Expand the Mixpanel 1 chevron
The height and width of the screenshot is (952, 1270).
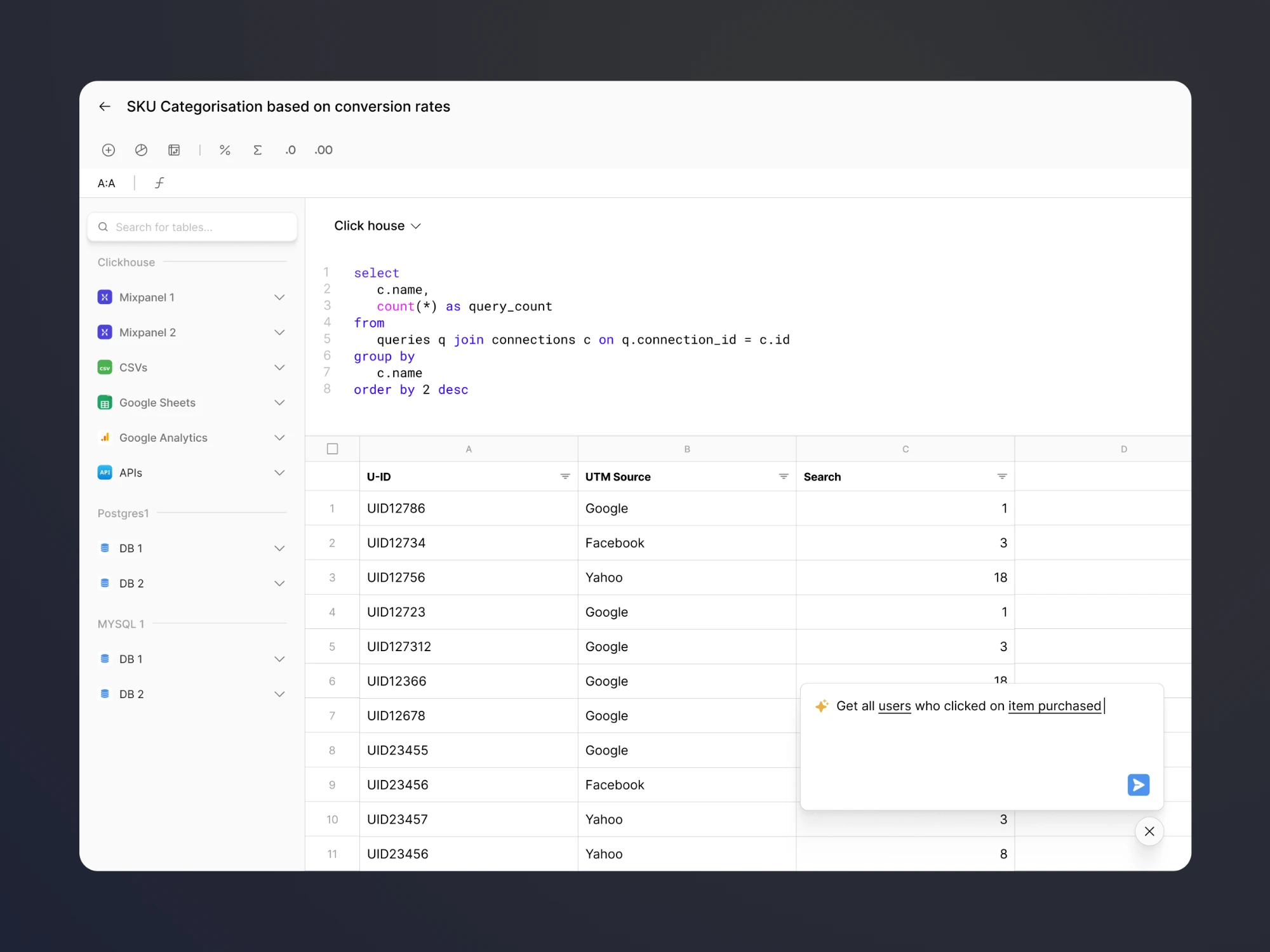coord(279,297)
